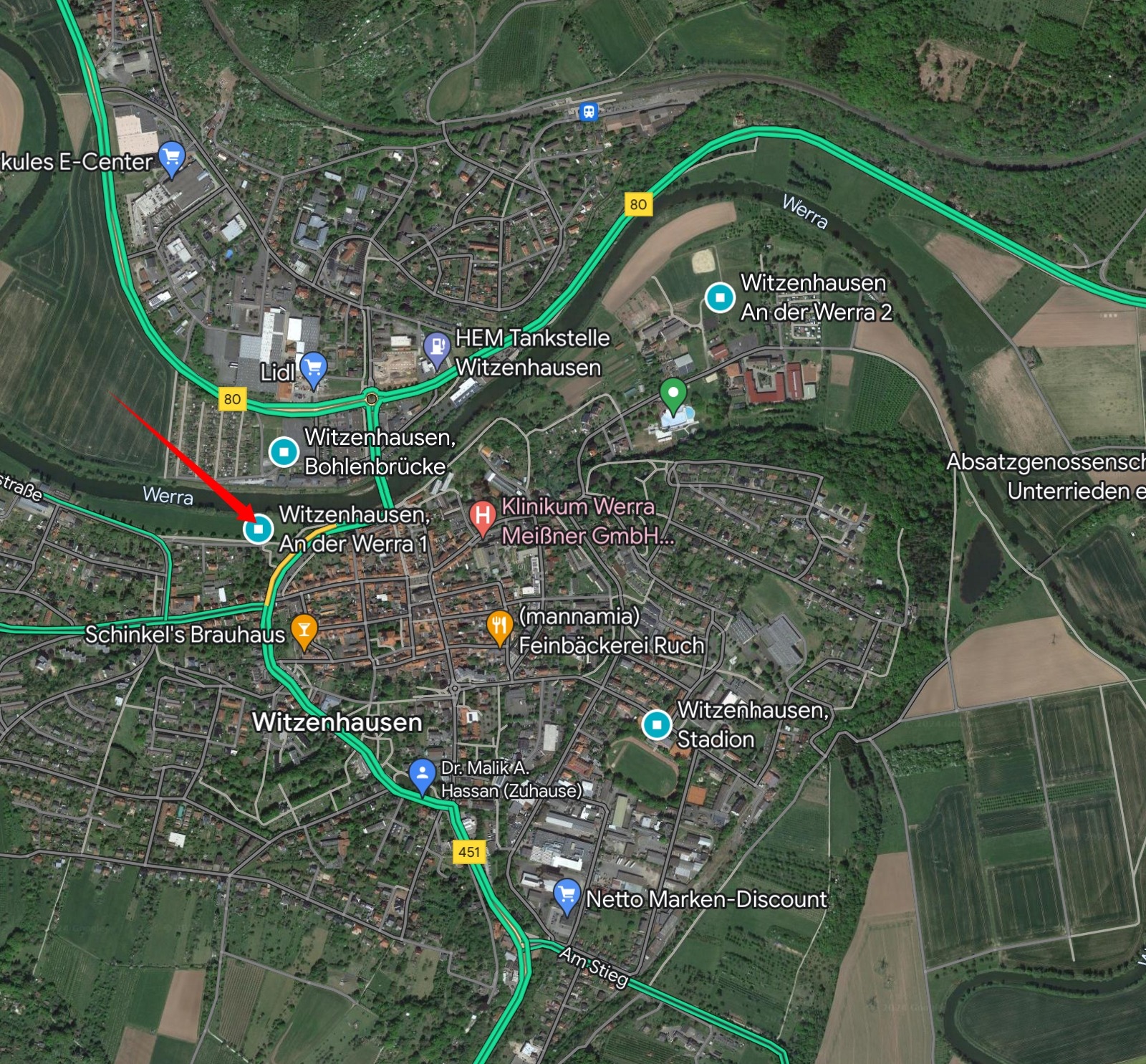Select the HEM Tankstelle gas station pin
The image size is (1146, 1064).
[436, 350]
